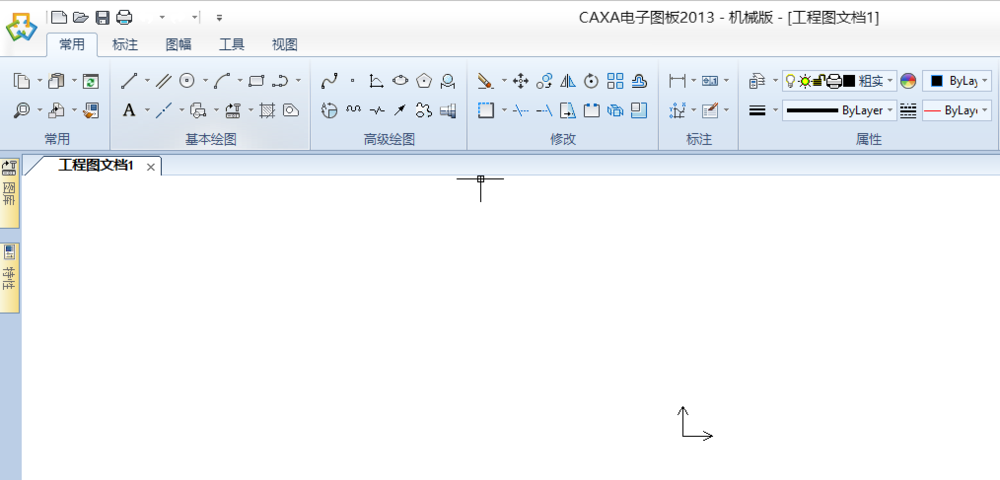Click the Print icon in quick access

[x=124, y=17]
